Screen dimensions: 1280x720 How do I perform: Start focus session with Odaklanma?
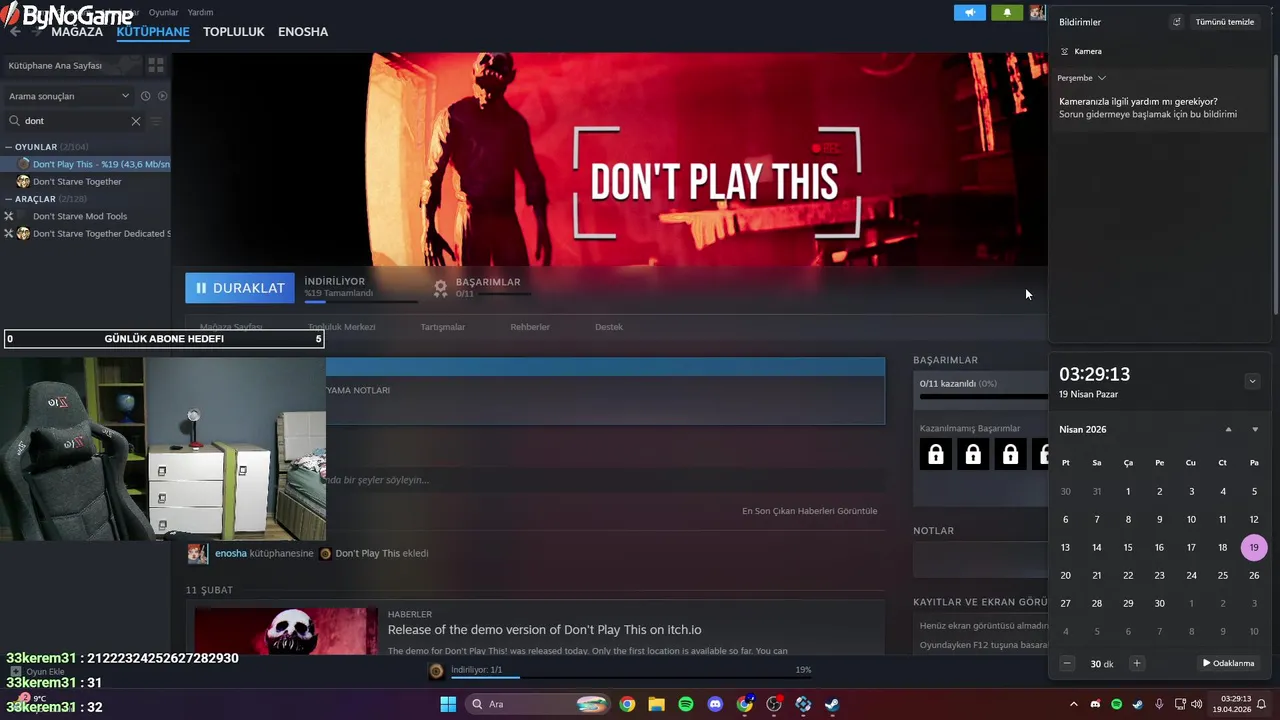click(1229, 663)
